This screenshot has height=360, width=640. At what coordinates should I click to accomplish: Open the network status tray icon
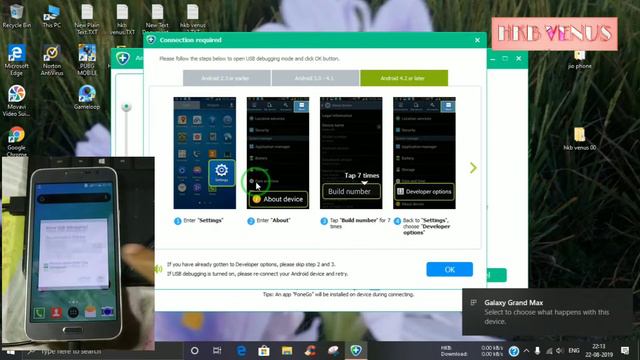[x=549, y=351]
